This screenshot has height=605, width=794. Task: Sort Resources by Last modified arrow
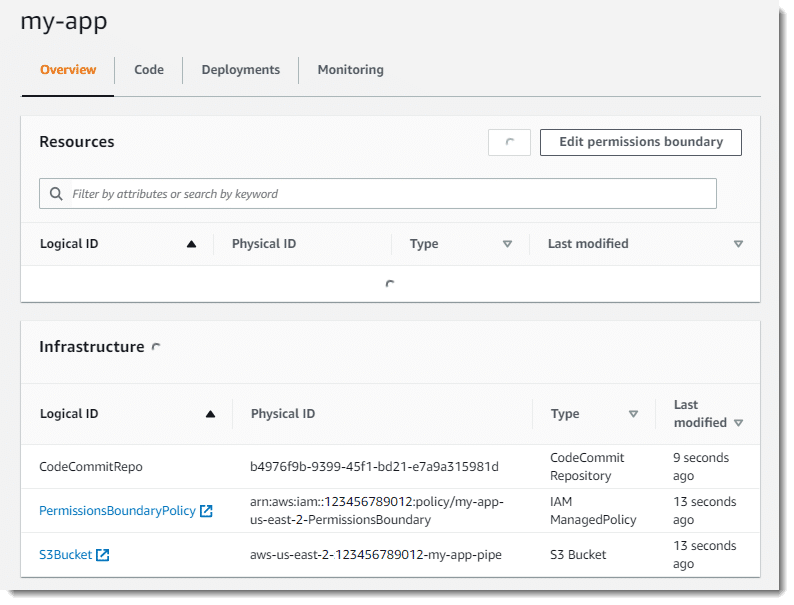738,244
